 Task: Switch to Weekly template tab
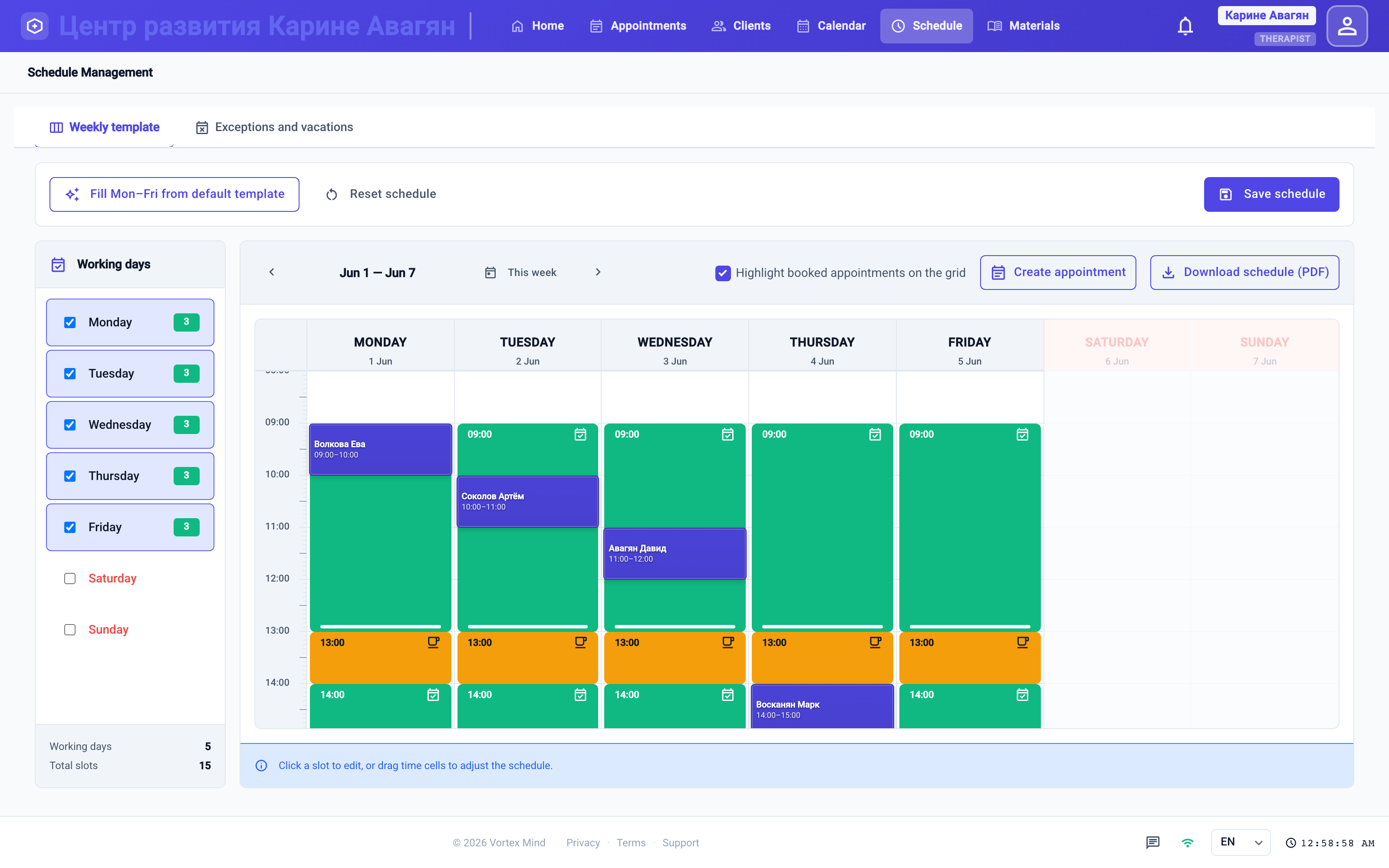click(105, 127)
